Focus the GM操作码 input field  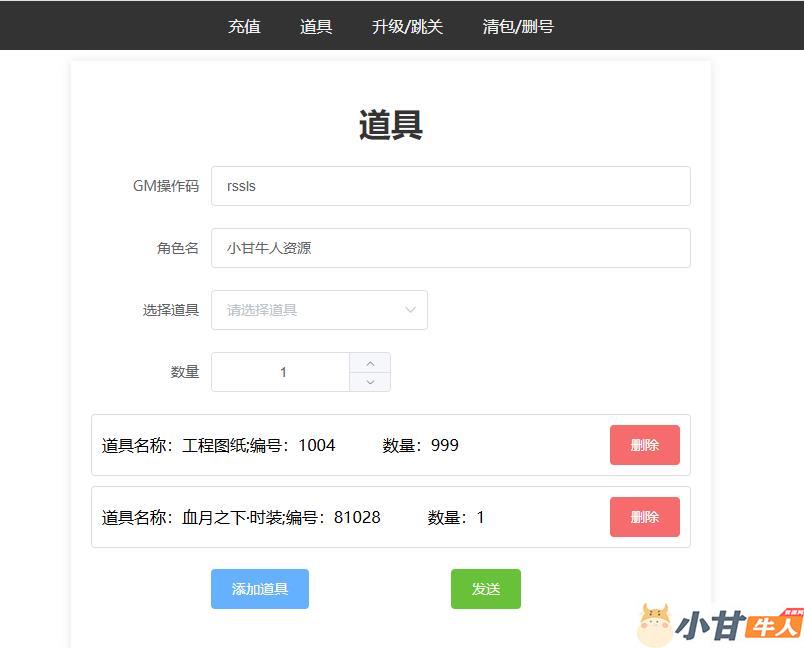tap(450, 186)
